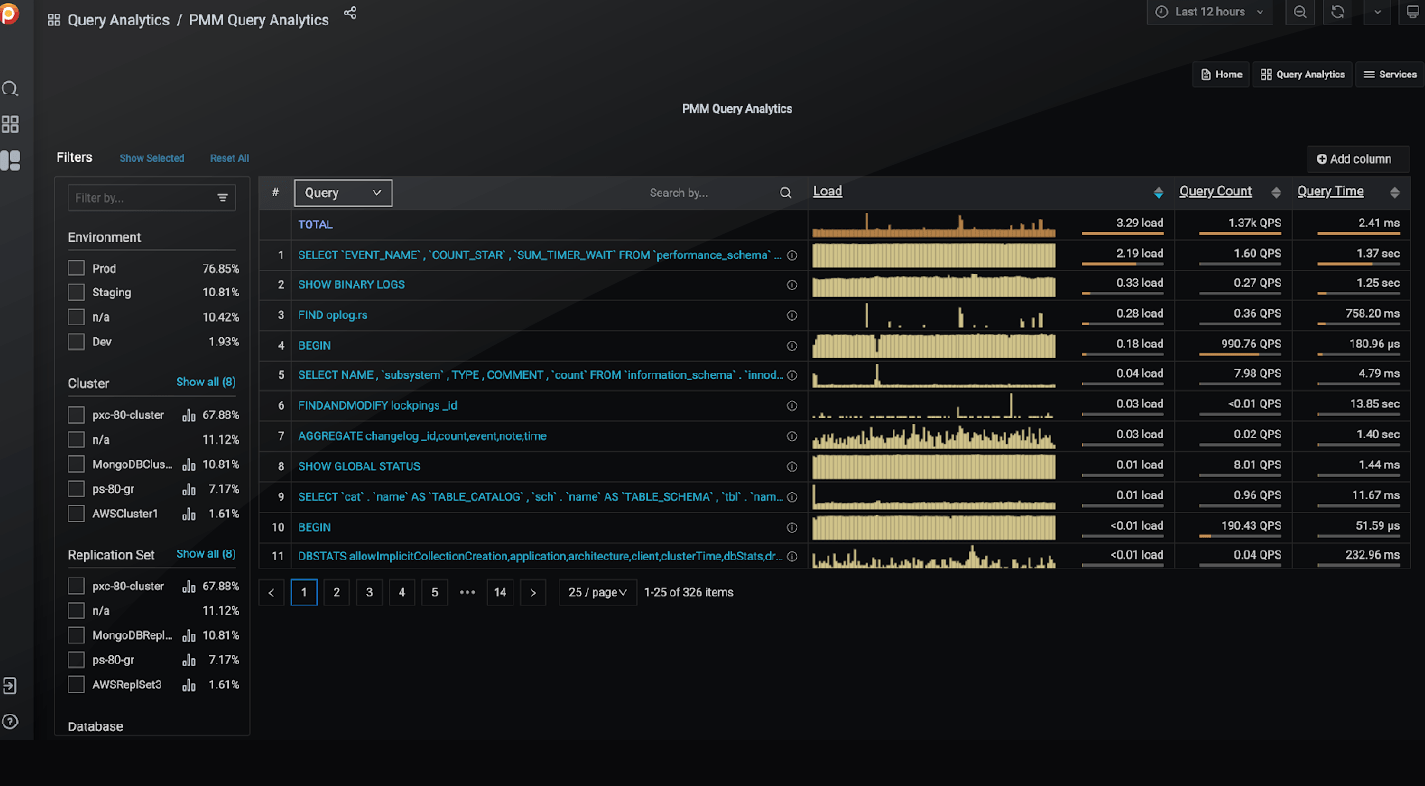Share the PMM Query Analytics dashboard

pyautogui.click(x=349, y=13)
